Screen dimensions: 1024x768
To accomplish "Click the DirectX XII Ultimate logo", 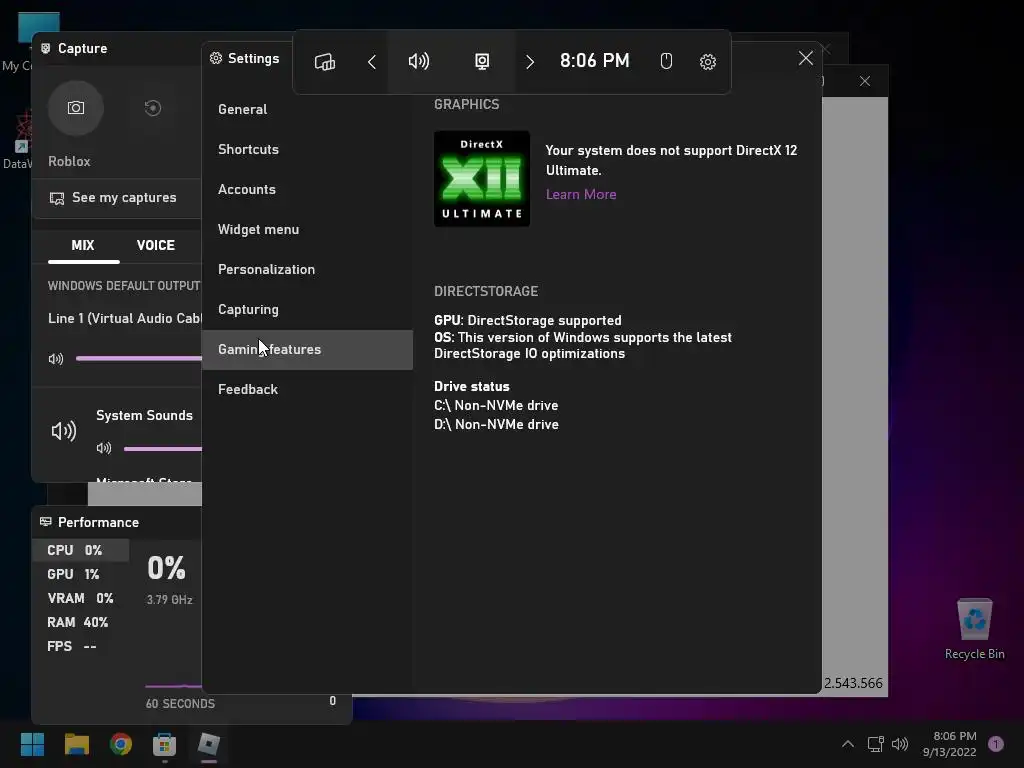I will pos(482,179).
